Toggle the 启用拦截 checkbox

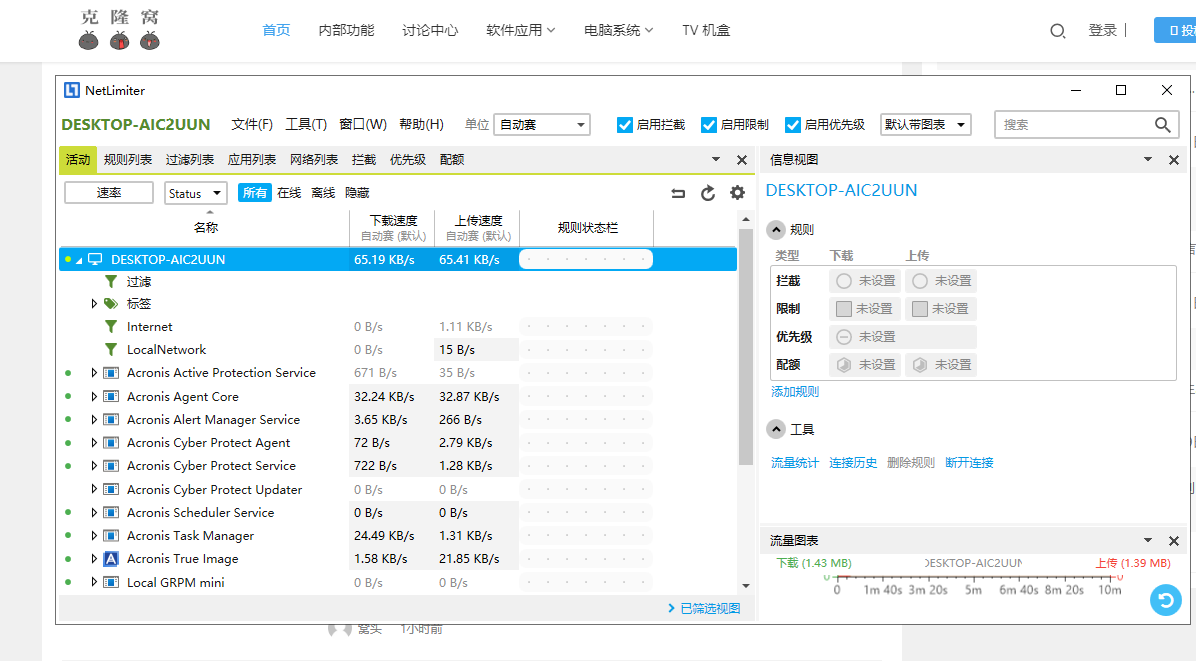(625, 125)
